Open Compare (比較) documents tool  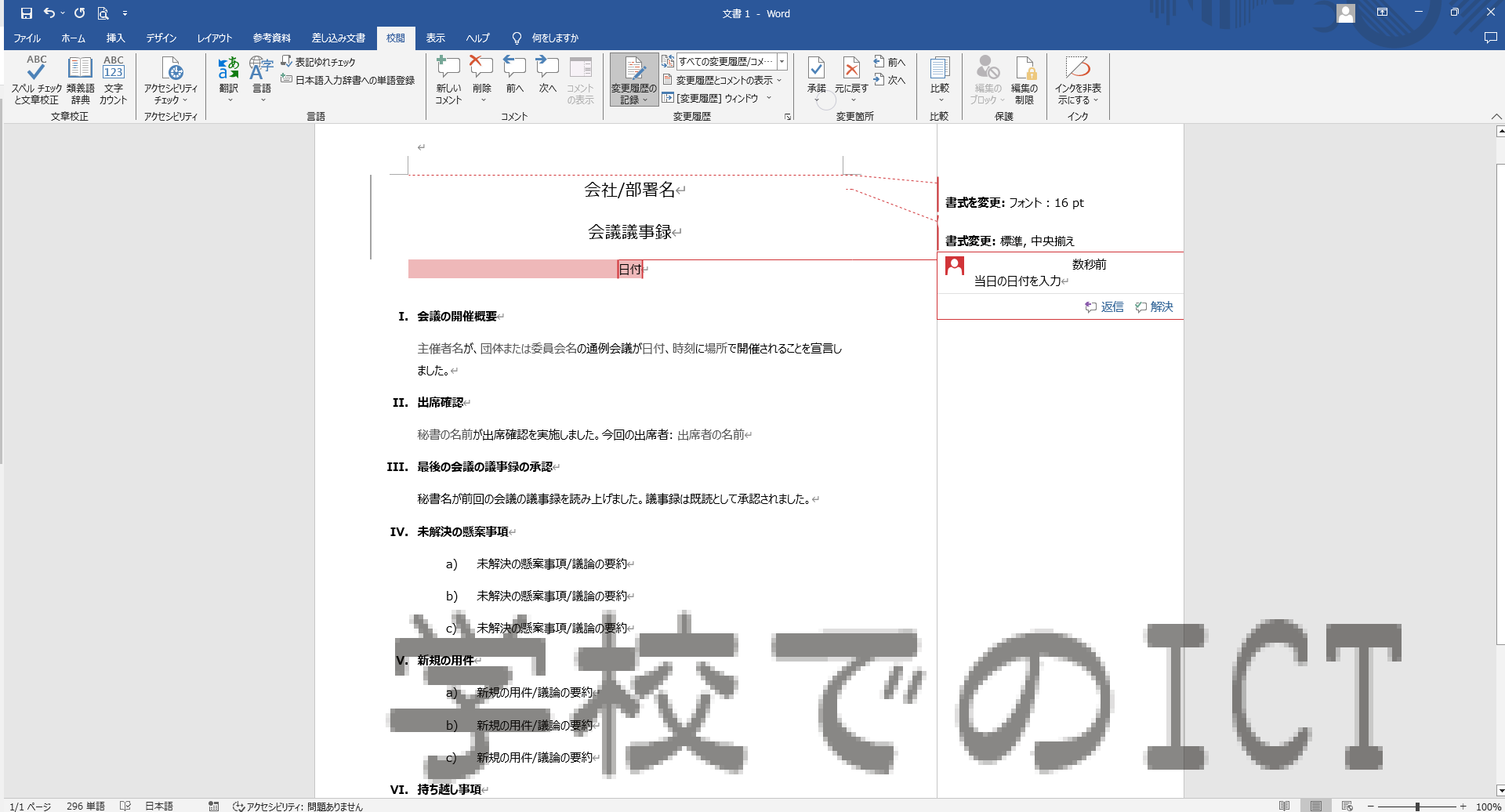pyautogui.click(x=939, y=80)
